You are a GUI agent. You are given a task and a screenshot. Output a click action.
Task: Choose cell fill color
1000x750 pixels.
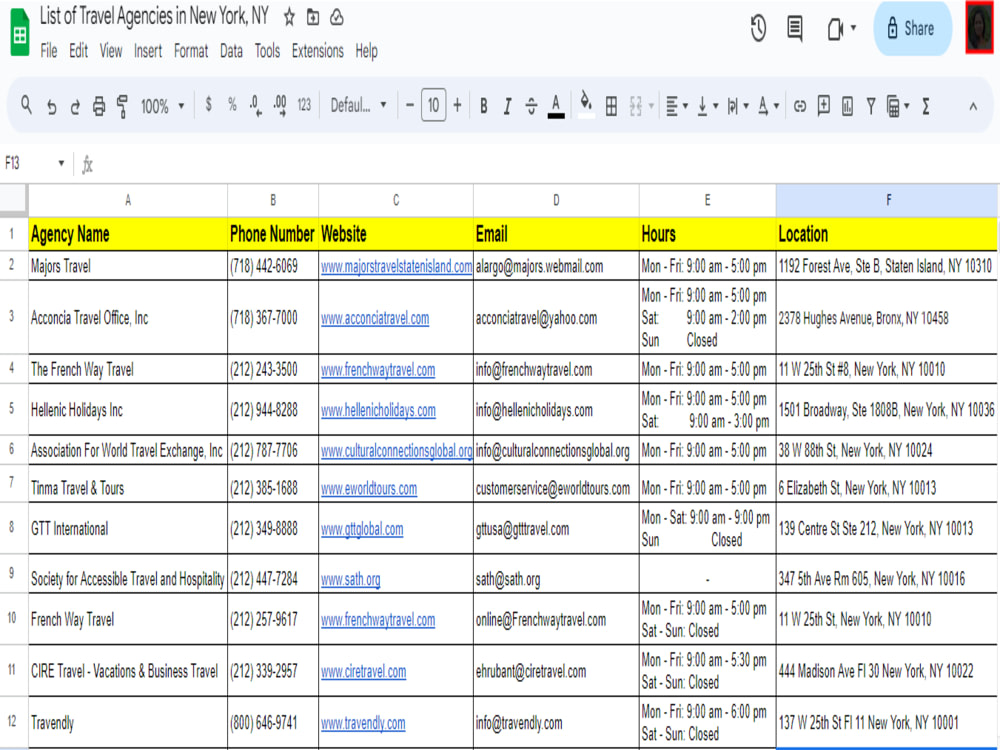[586, 105]
